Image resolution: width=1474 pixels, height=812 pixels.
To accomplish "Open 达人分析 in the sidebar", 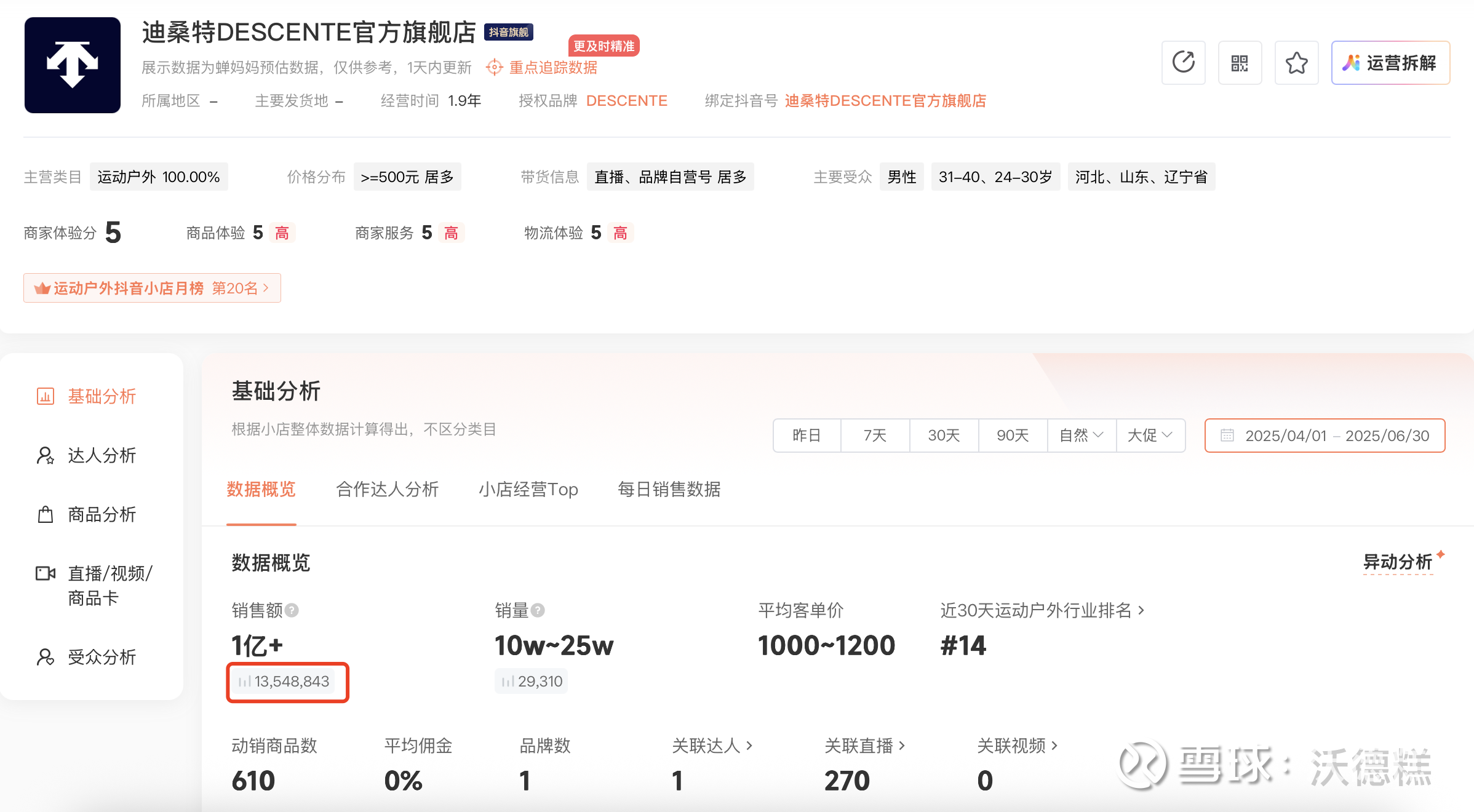I will click(x=102, y=455).
